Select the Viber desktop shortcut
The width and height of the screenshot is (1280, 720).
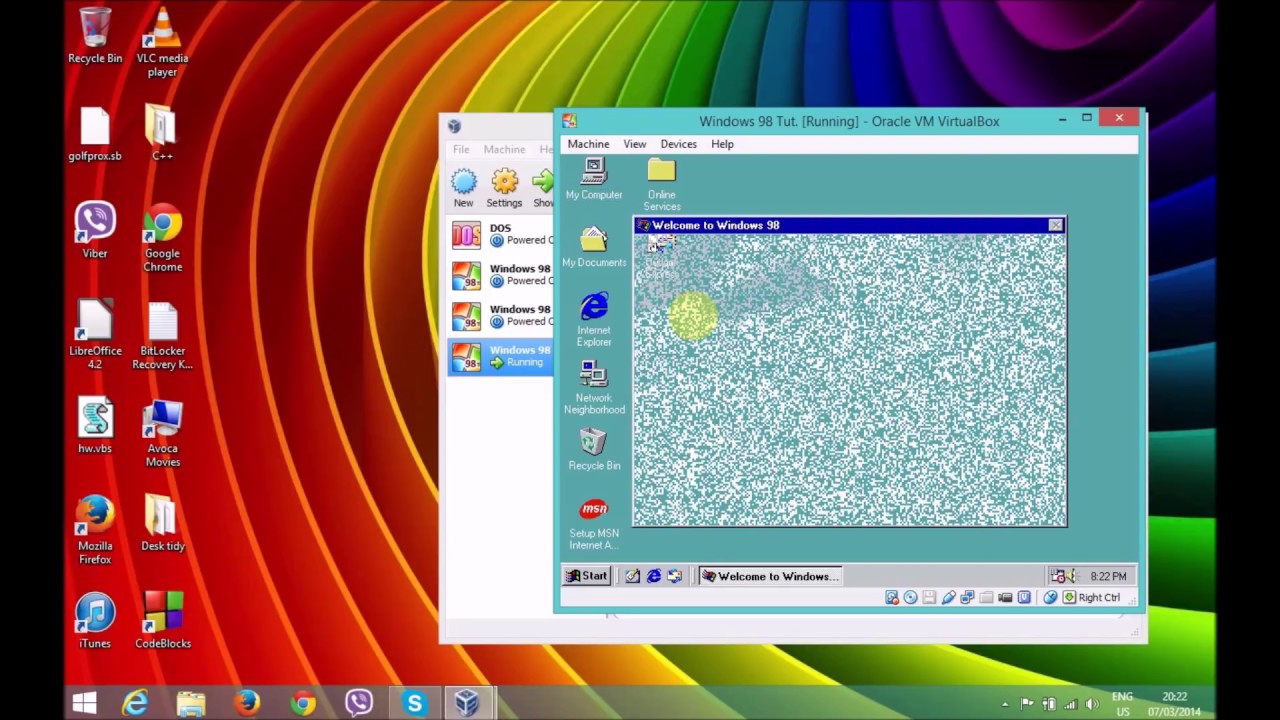point(95,231)
